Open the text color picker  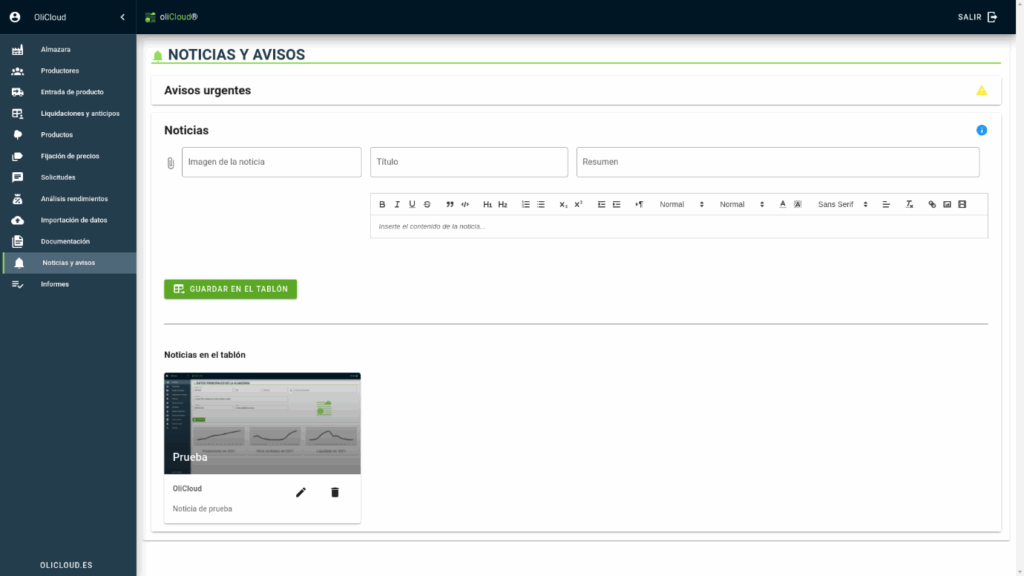pyautogui.click(x=783, y=204)
